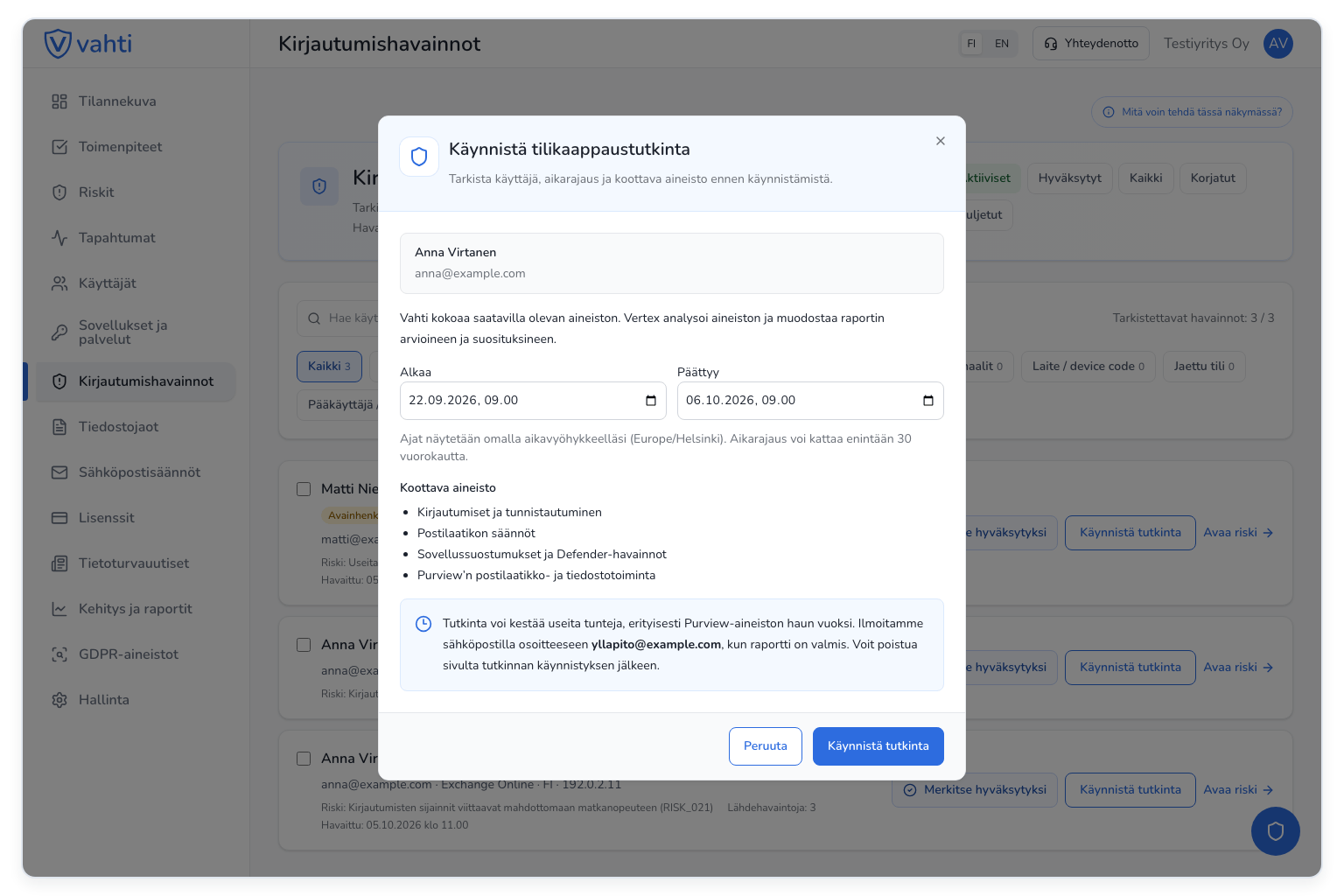Select the Tiedostojaot file icon
This screenshot has height=896, width=1344.
(x=59, y=427)
